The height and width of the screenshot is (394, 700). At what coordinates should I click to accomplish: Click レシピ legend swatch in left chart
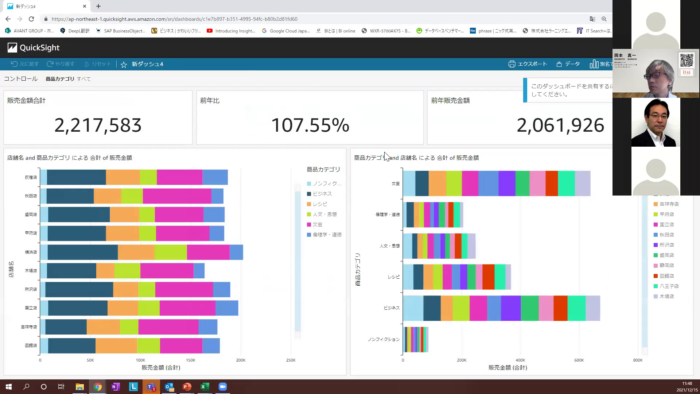[309, 204]
